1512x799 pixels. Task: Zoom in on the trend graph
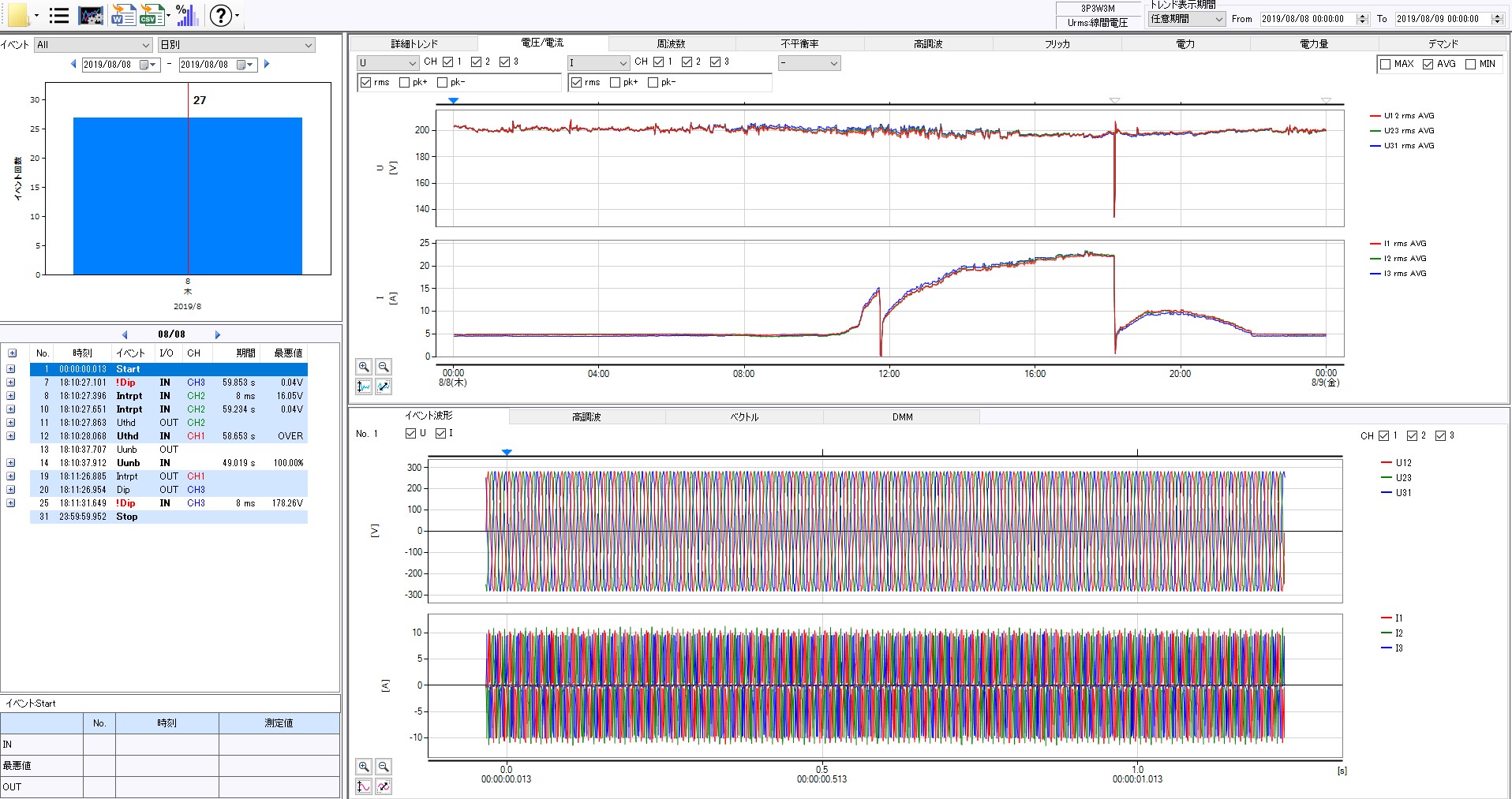pyautogui.click(x=364, y=367)
